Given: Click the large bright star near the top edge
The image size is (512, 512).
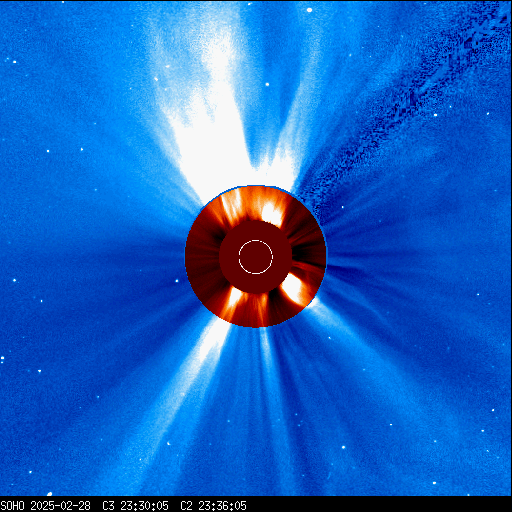Looking at the screenshot, I should pos(309,10).
